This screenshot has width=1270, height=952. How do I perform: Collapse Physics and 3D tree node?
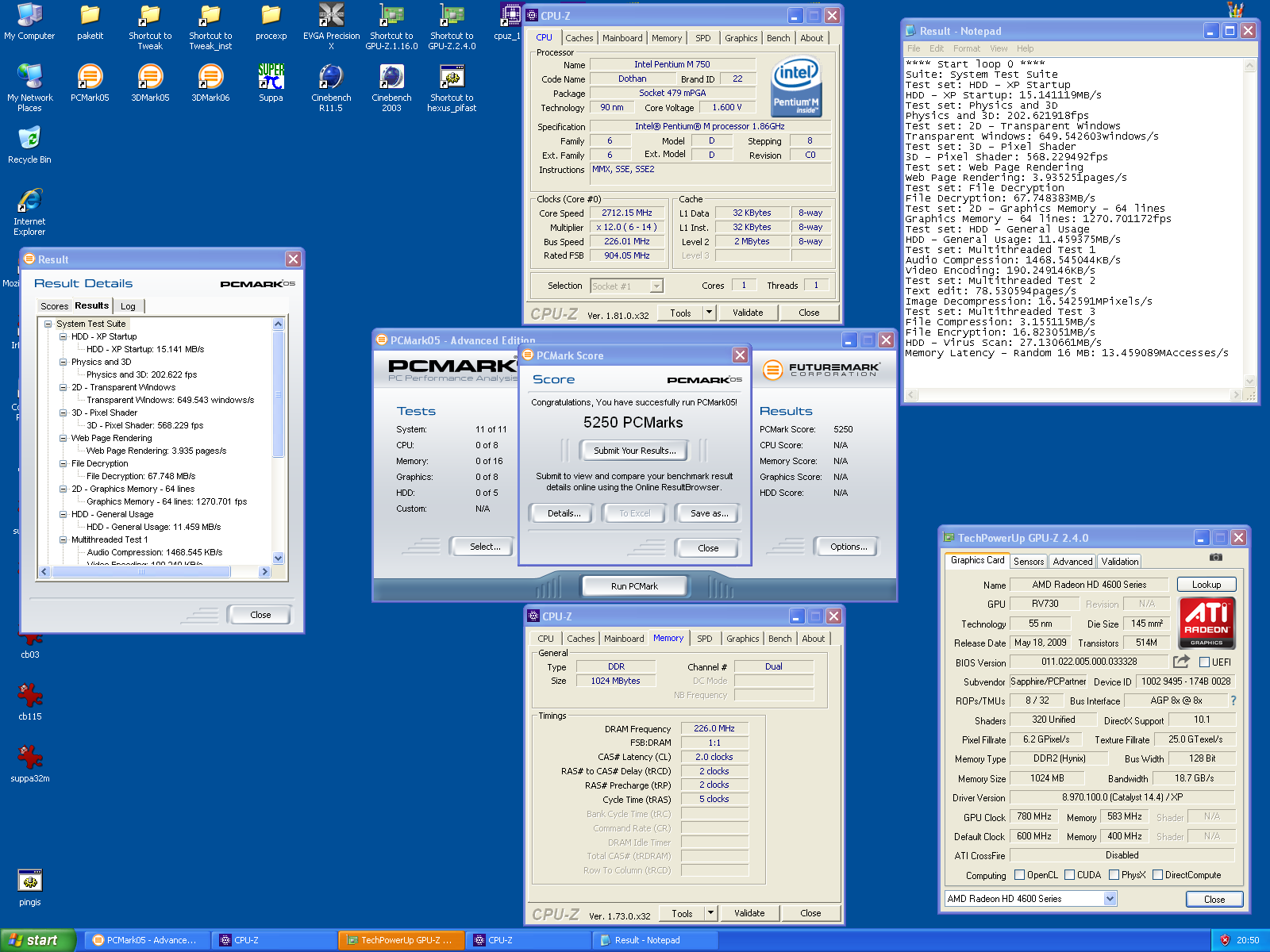tap(63, 362)
